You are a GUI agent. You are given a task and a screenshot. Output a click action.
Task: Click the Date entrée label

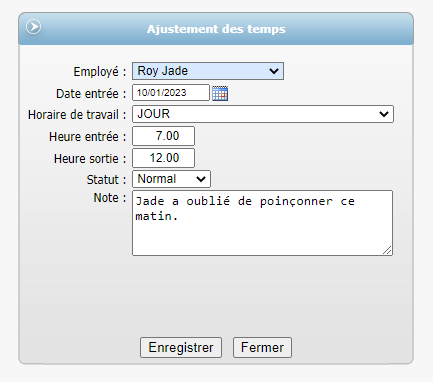[x=91, y=94]
